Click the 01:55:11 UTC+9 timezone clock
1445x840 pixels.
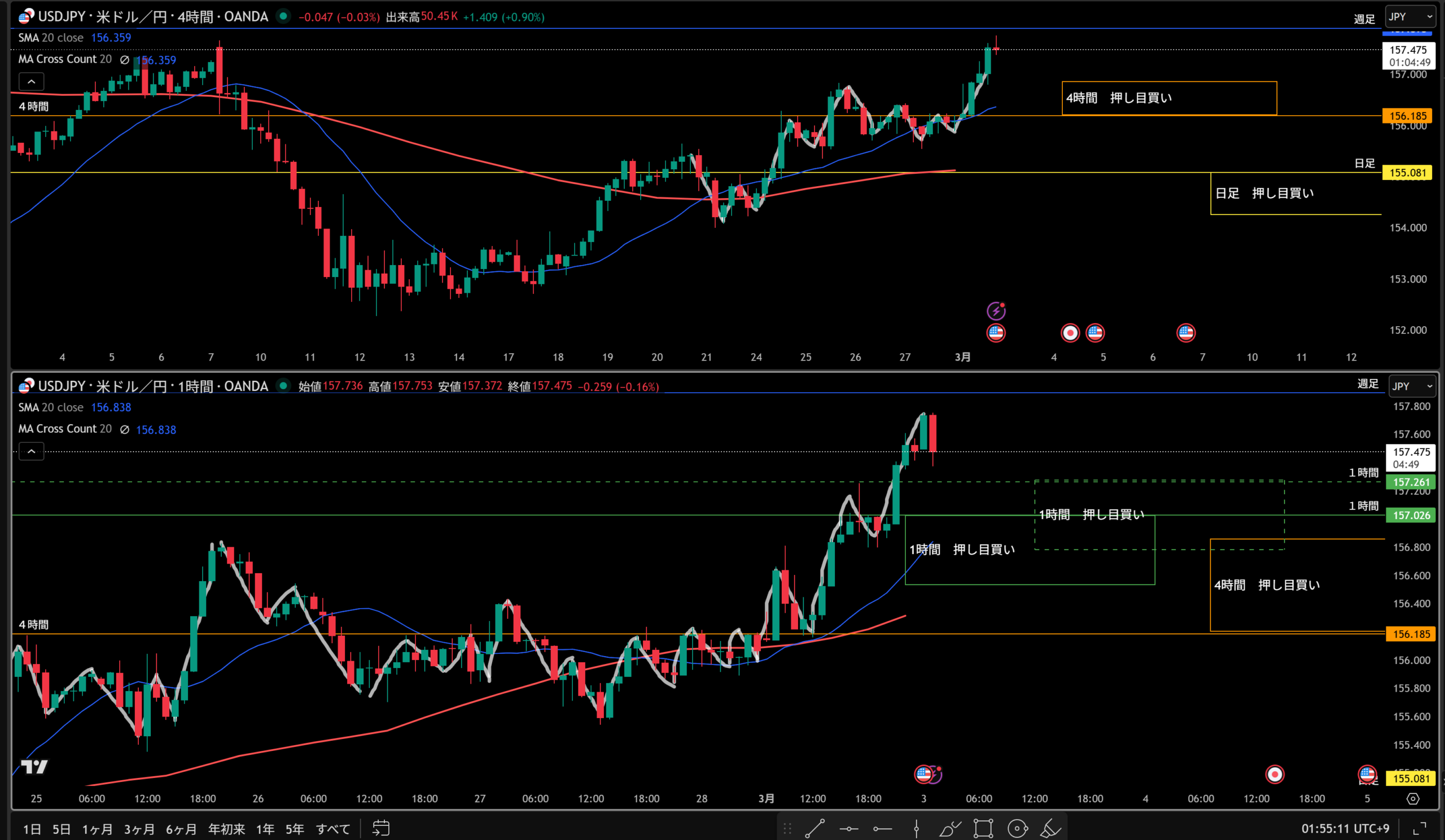pyautogui.click(x=1345, y=829)
